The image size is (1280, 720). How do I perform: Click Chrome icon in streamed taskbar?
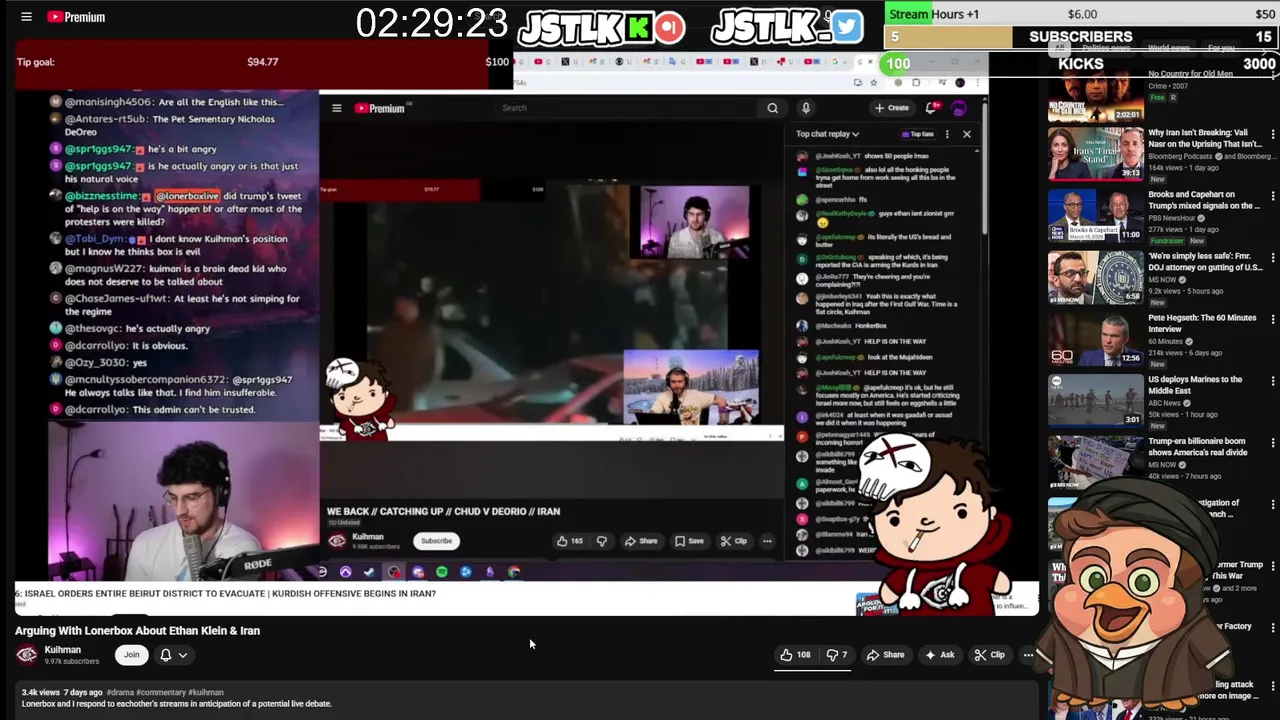[514, 572]
